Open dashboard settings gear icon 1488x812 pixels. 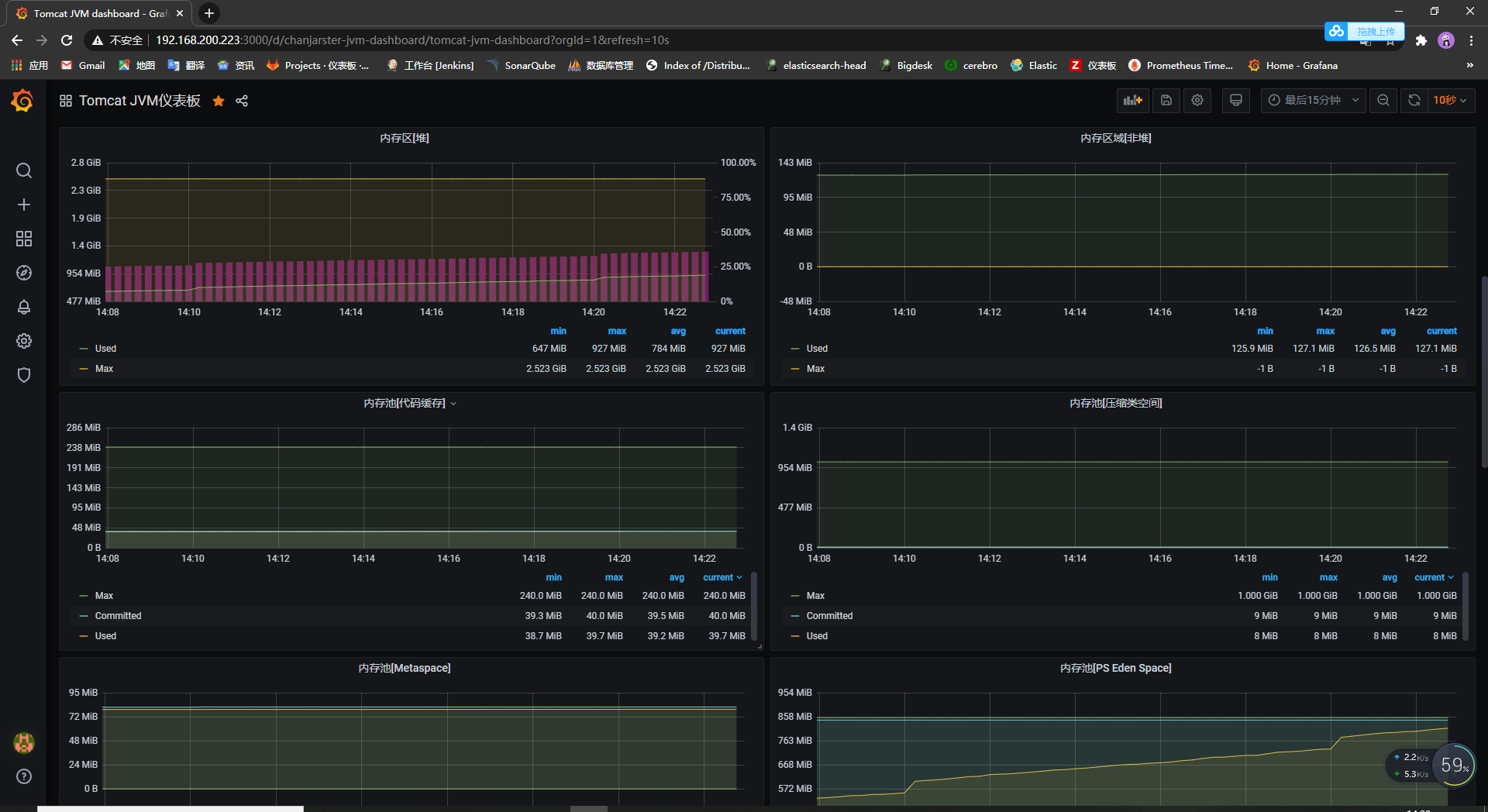[x=1197, y=100]
